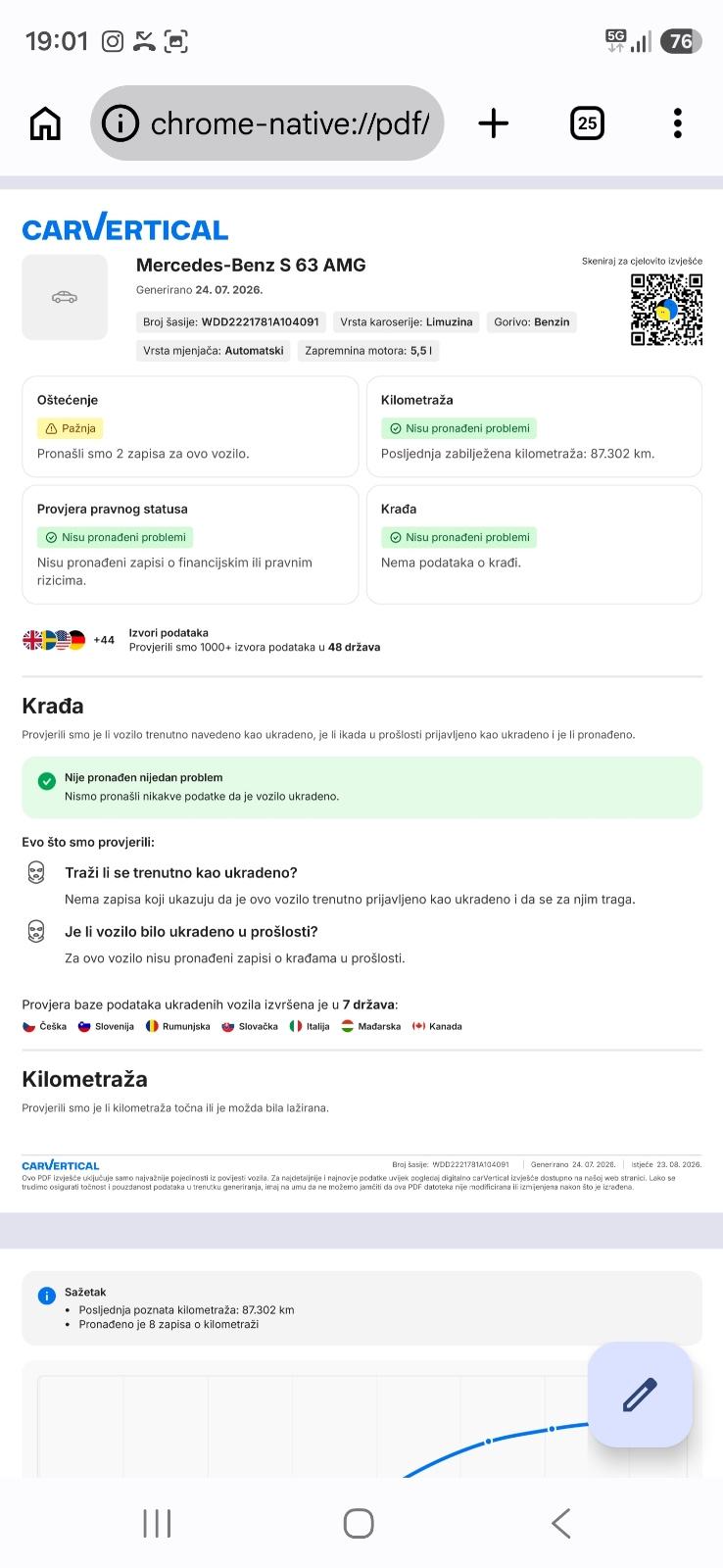The width and height of the screenshot is (723, 1568).
Task: Tap the Android back navigation arrow
Action: tap(560, 1523)
